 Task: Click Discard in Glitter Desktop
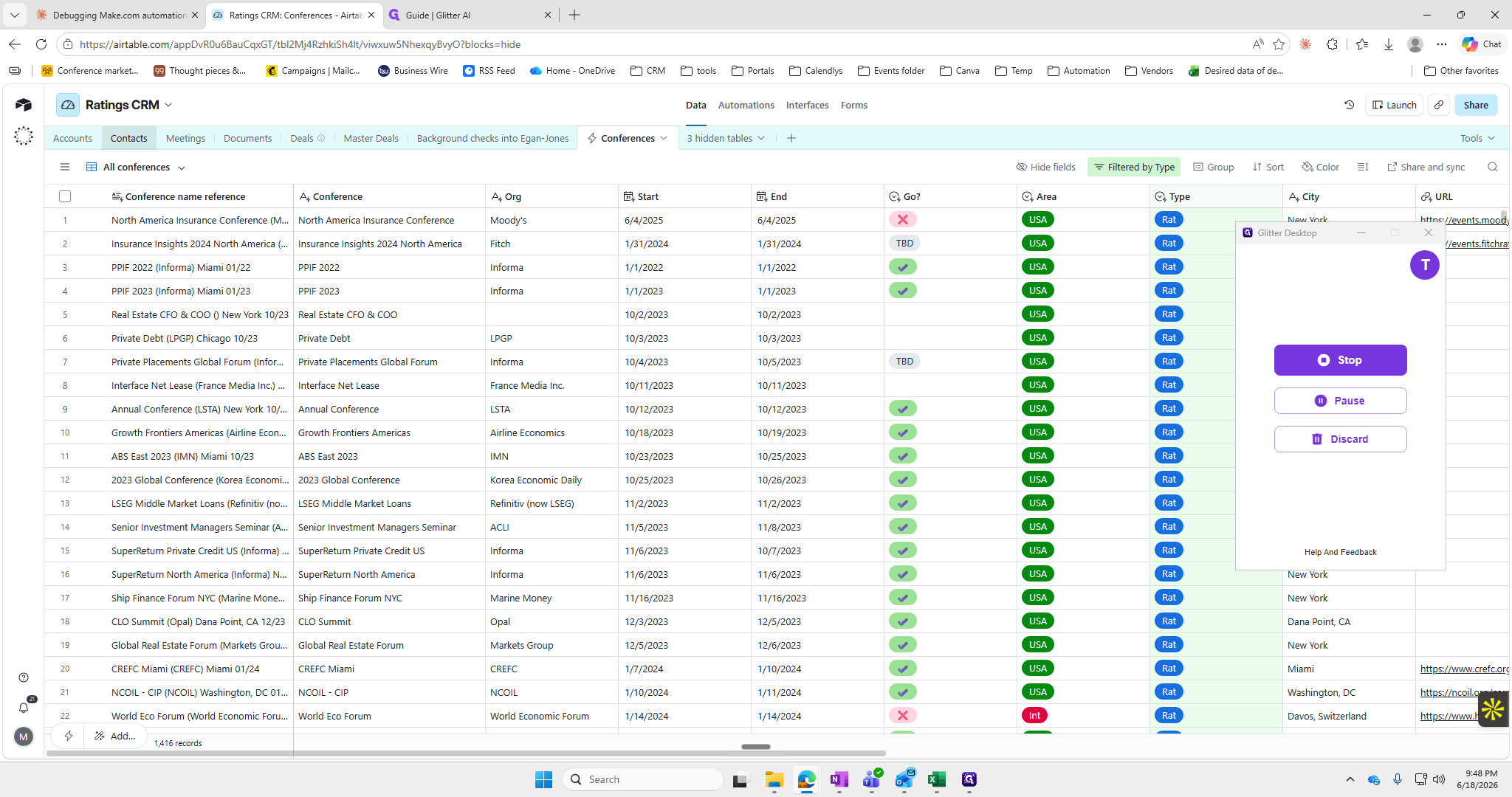pyautogui.click(x=1340, y=439)
